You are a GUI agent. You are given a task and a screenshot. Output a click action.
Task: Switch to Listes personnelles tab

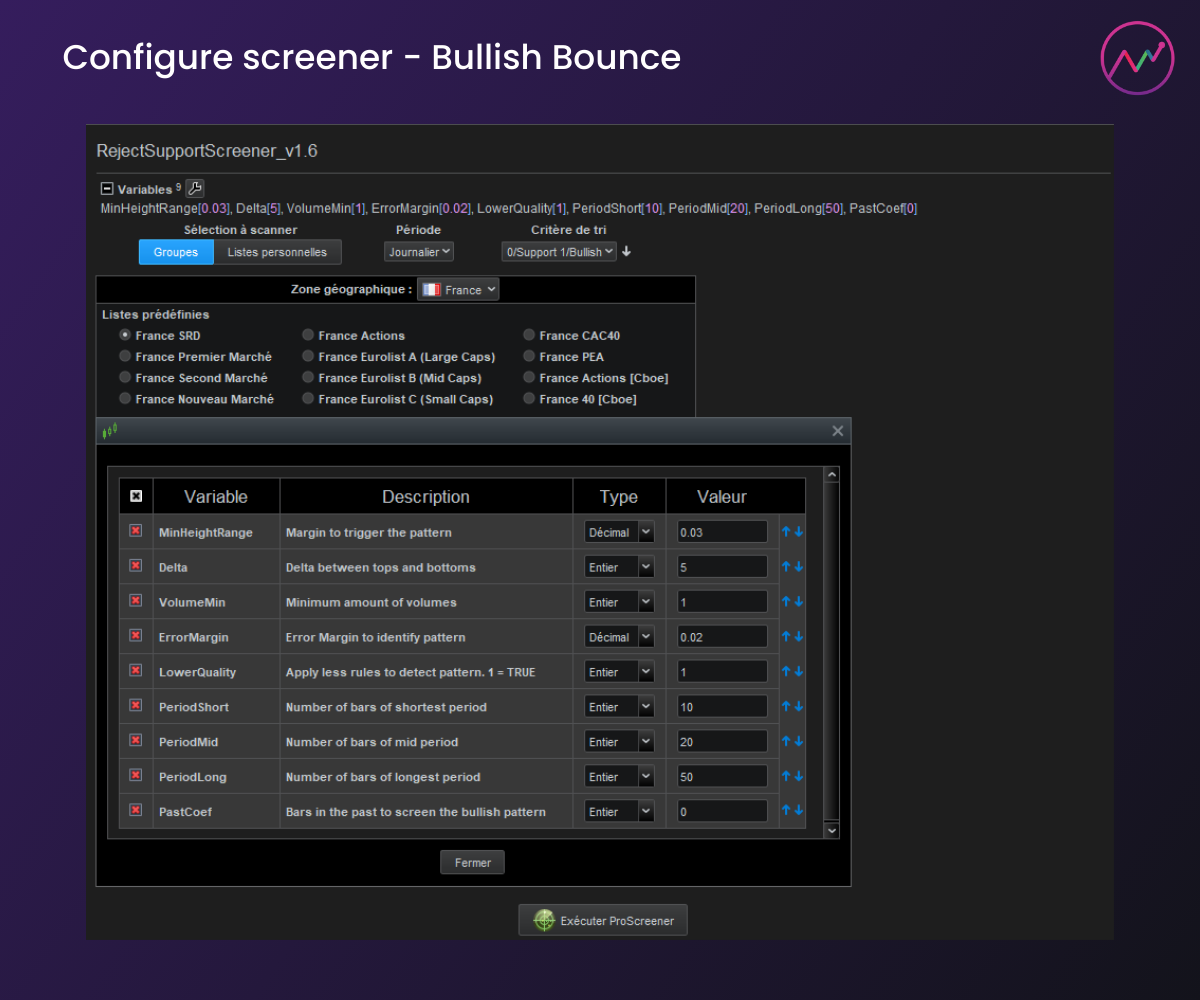click(x=277, y=252)
